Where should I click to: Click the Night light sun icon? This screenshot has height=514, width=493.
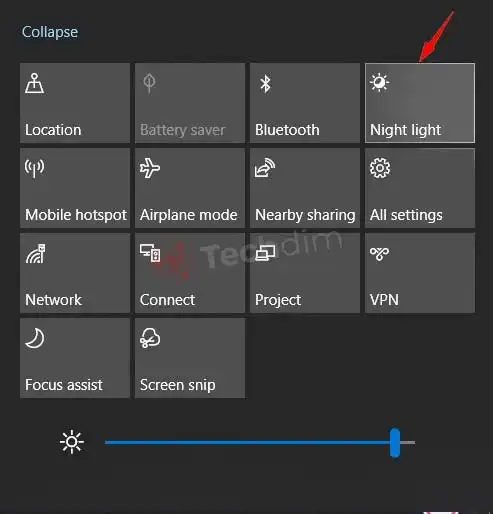379,83
